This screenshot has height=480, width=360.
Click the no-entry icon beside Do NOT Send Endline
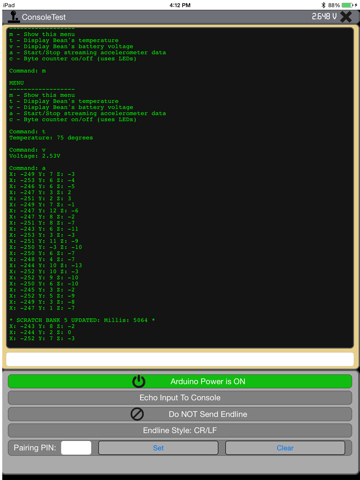coord(137,414)
